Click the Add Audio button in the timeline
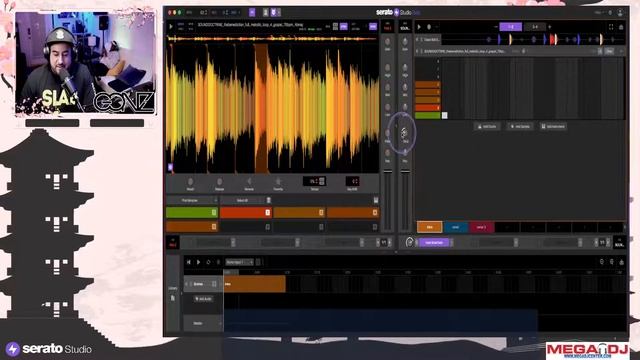640x360 pixels. click(x=203, y=299)
